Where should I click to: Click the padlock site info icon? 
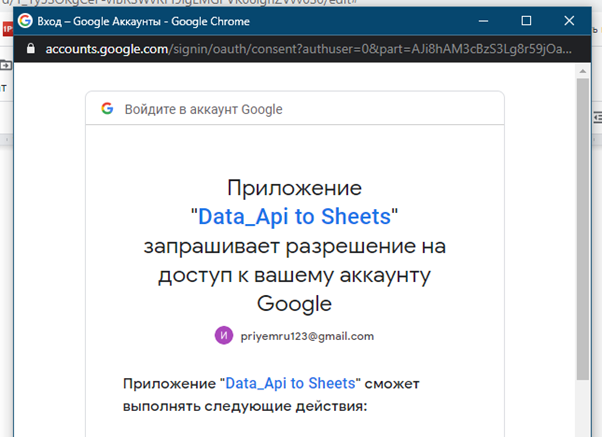pyautogui.click(x=31, y=49)
